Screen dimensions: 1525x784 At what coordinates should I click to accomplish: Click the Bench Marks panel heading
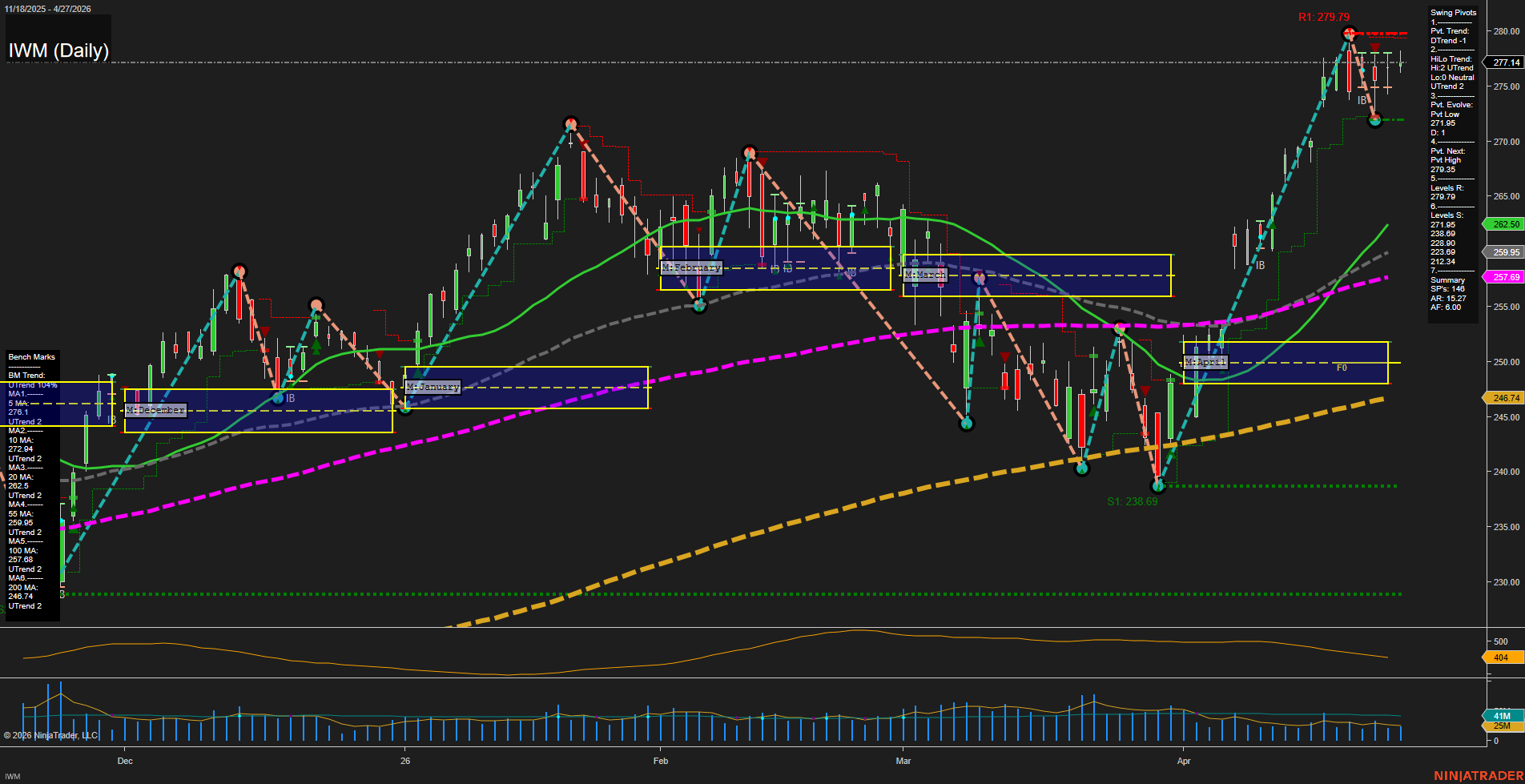click(32, 357)
